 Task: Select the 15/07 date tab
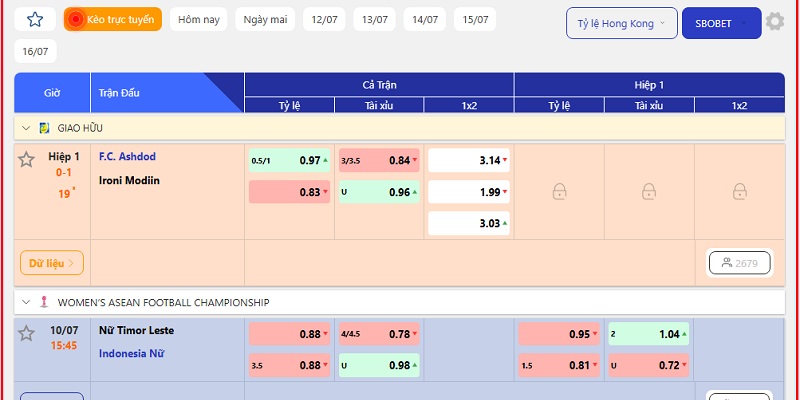[x=475, y=19]
